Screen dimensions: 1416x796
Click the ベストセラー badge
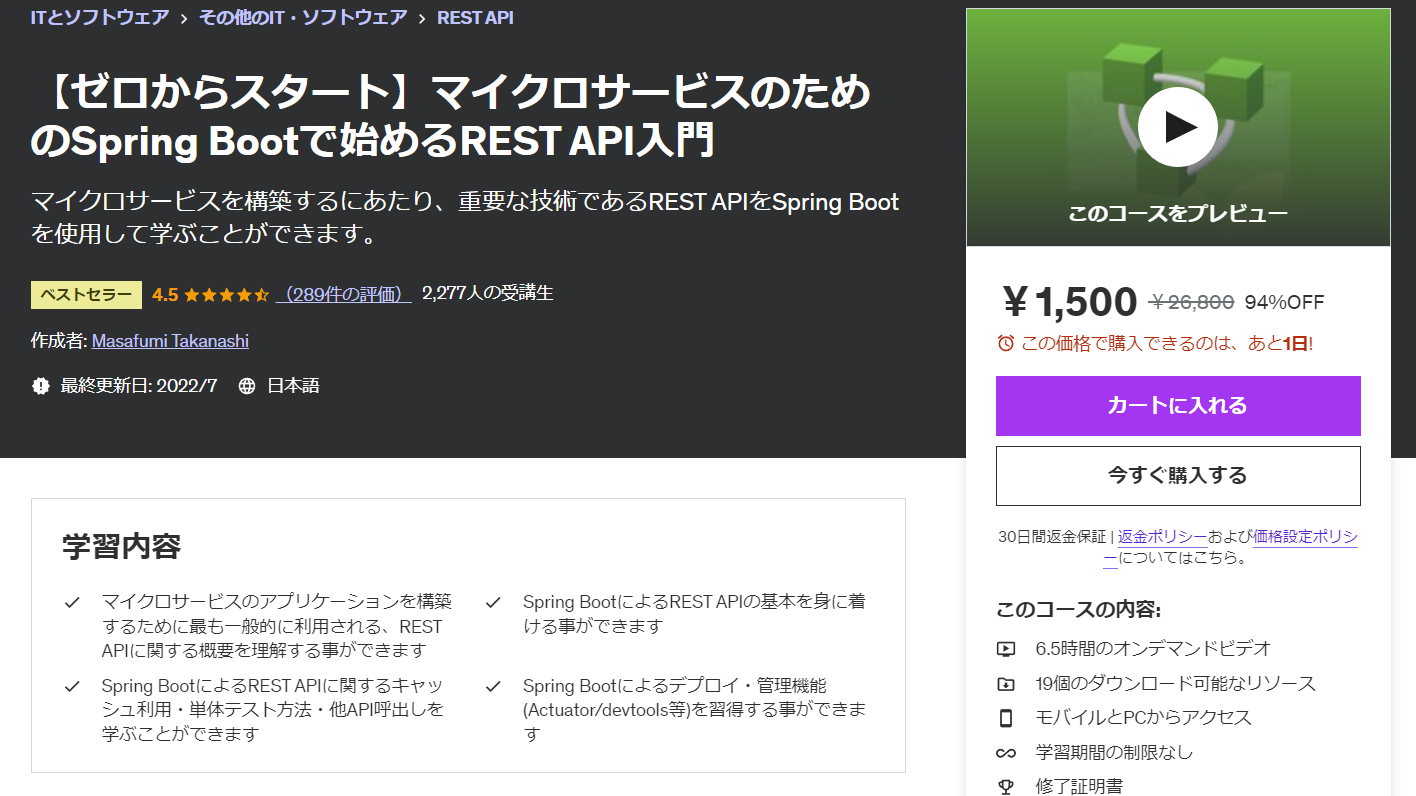87,294
